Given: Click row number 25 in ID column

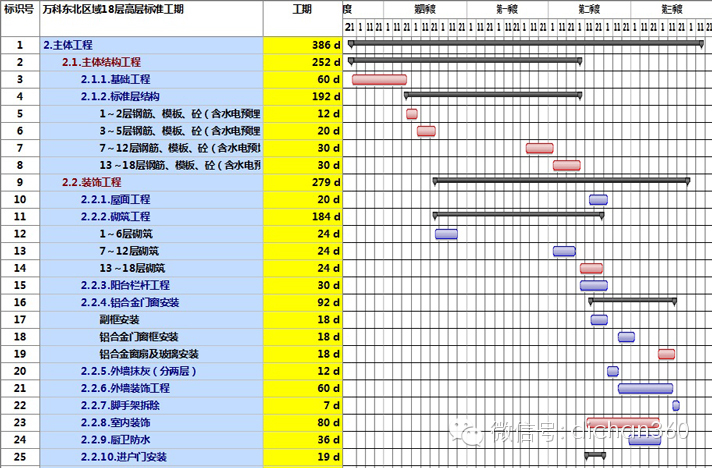Looking at the screenshot, I should click(20, 457).
